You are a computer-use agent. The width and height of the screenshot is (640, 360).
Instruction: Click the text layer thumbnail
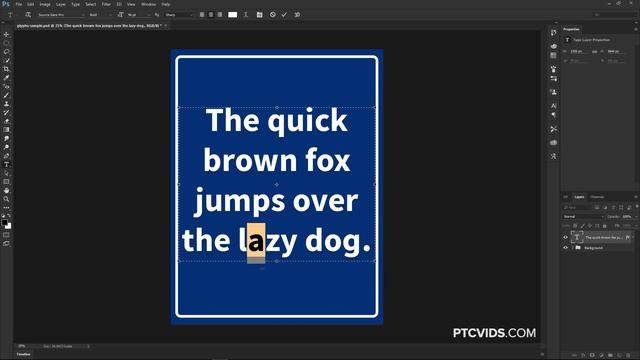pyautogui.click(x=577, y=237)
